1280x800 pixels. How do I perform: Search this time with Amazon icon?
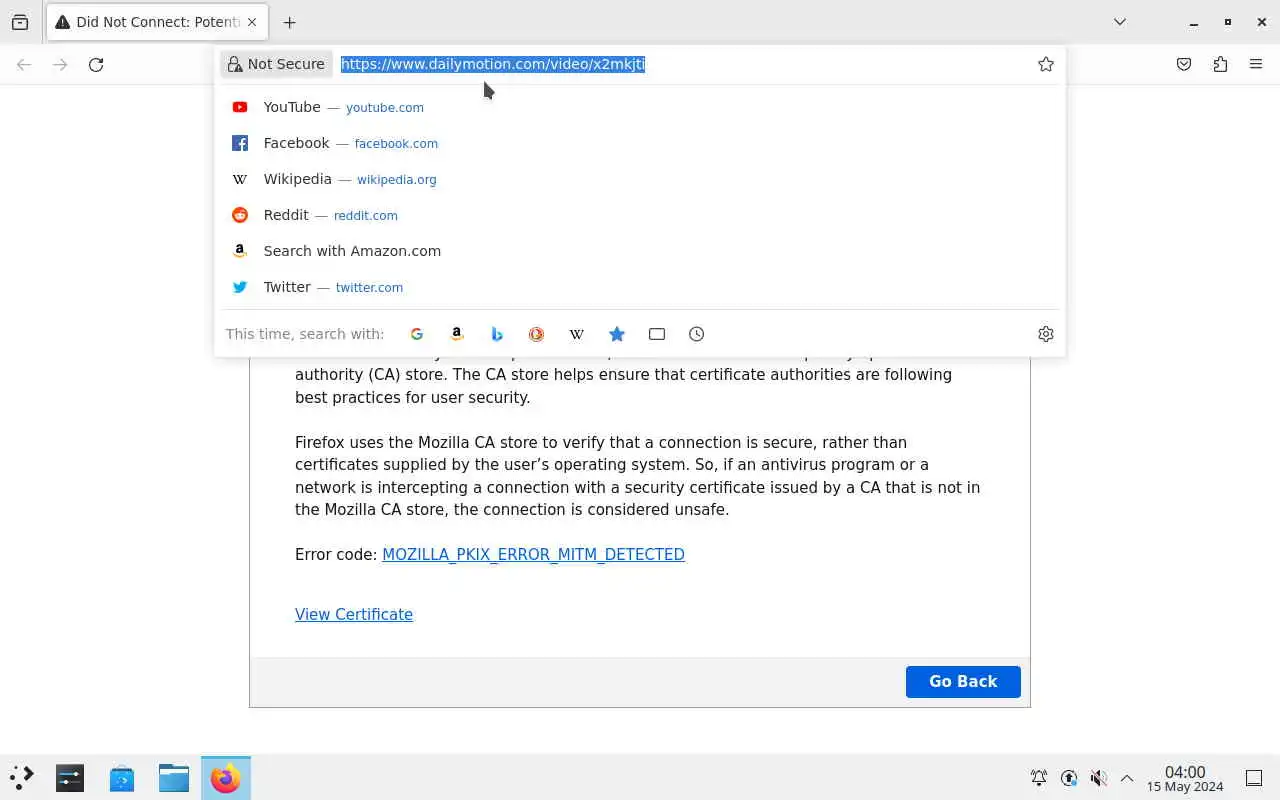(457, 334)
